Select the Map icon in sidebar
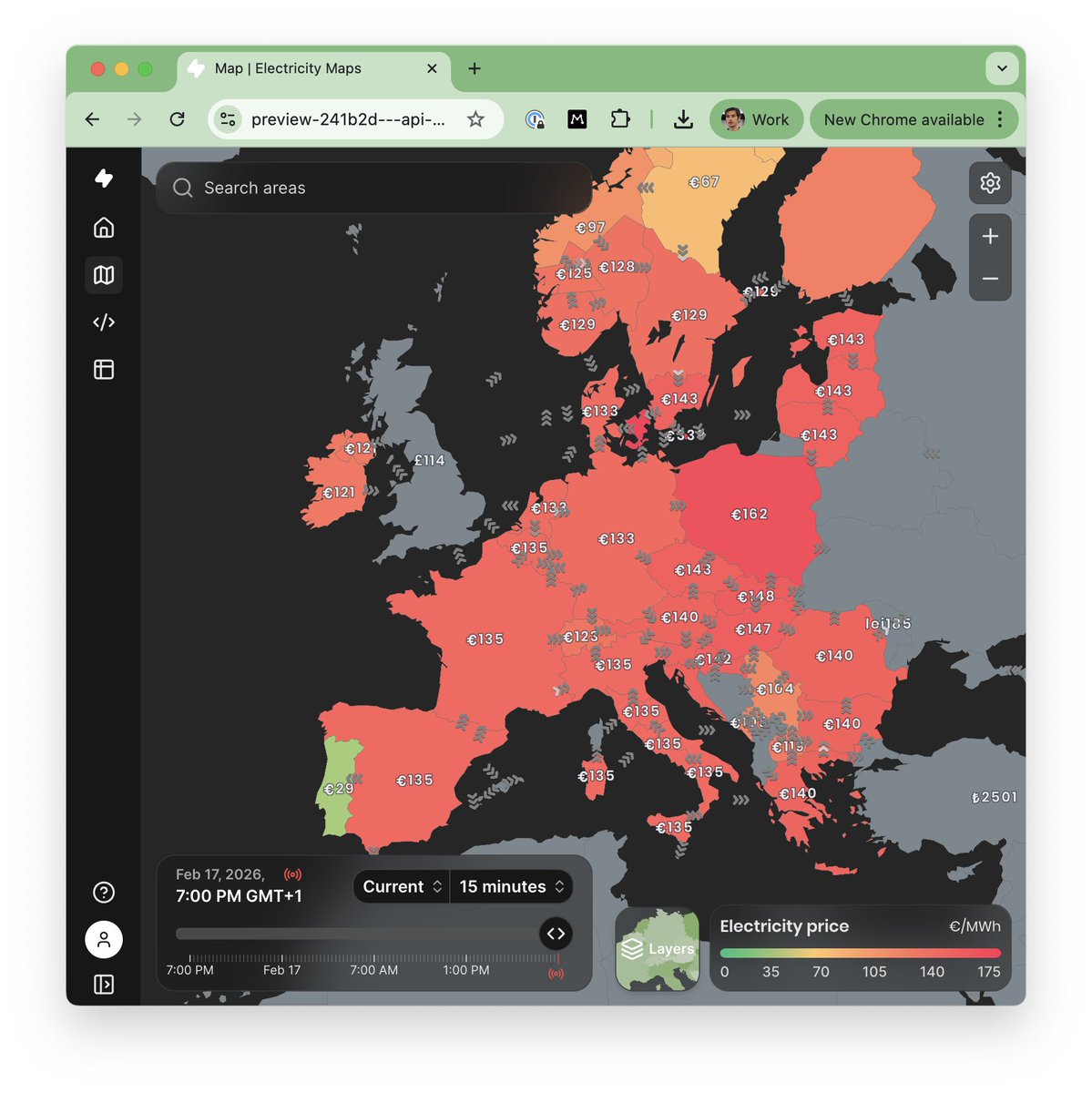Viewport: 1092px width, 1093px height. (x=104, y=274)
